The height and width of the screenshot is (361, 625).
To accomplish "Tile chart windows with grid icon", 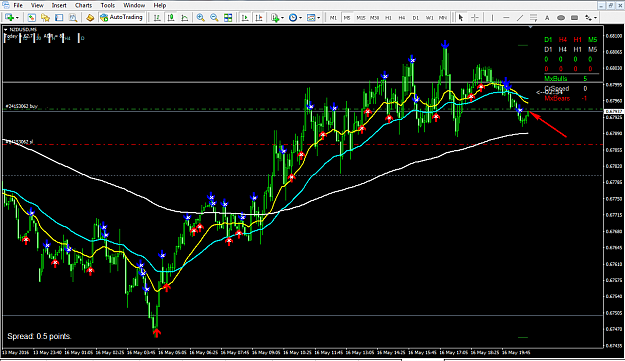I will [x=228, y=18].
